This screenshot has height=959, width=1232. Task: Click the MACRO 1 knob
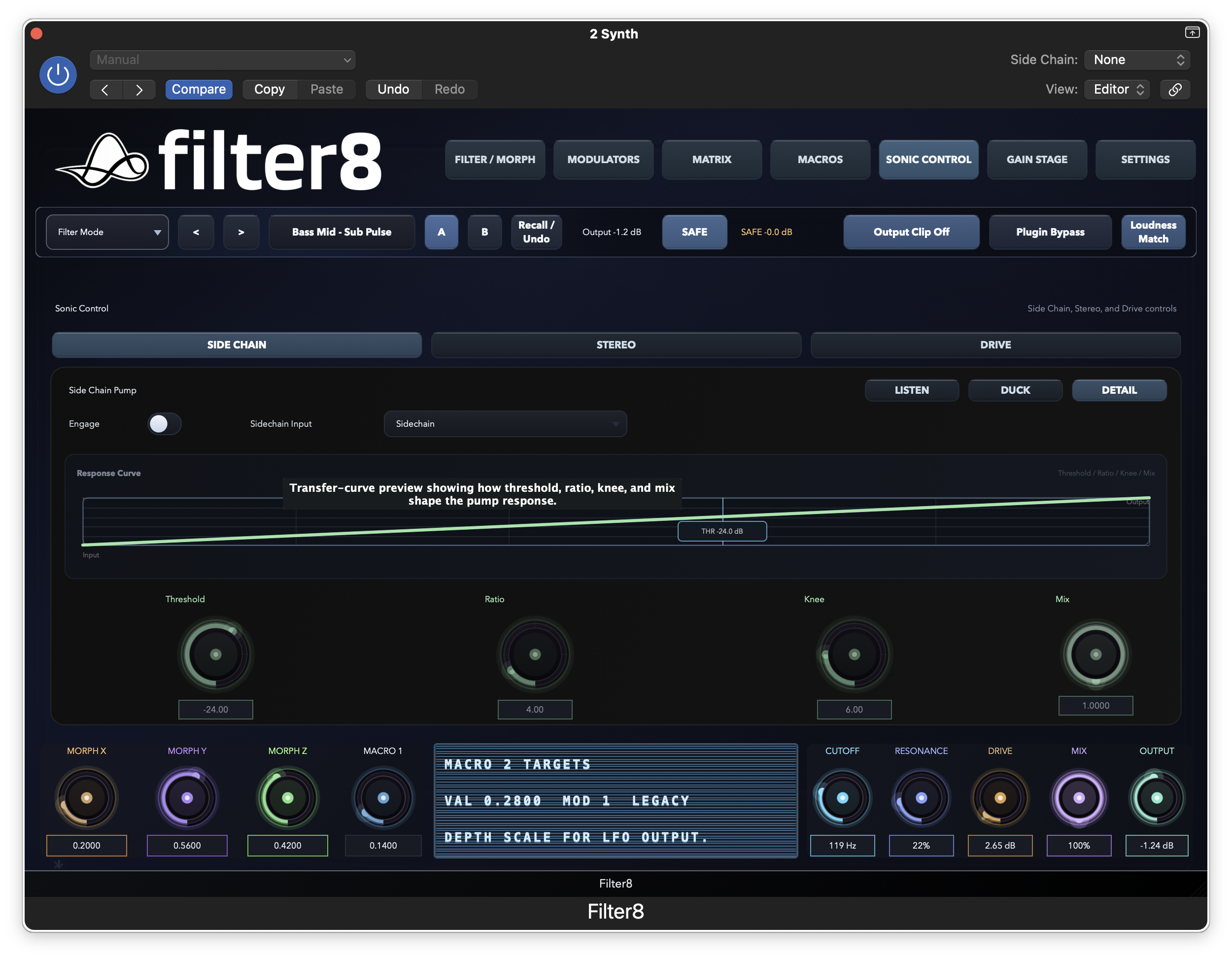click(x=383, y=798)
